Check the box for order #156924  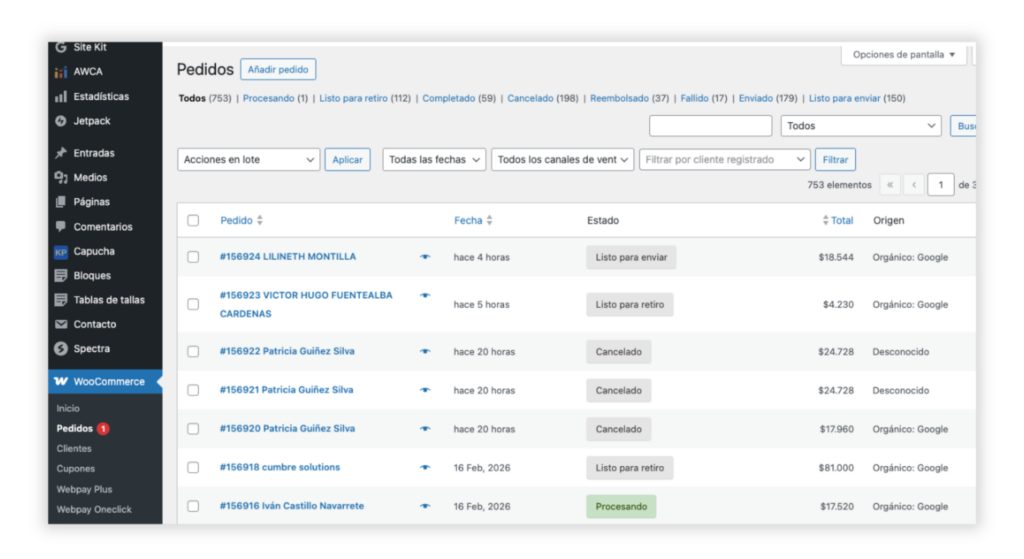(193, 257)
